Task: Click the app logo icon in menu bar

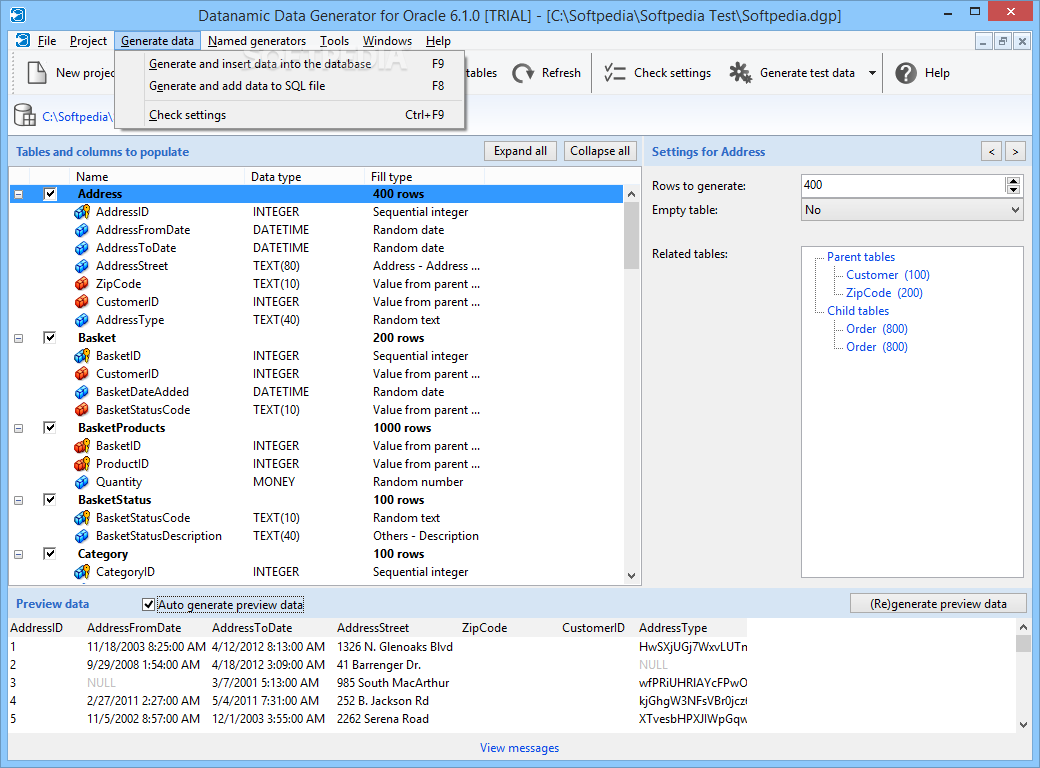Action: tap(23, 40)
